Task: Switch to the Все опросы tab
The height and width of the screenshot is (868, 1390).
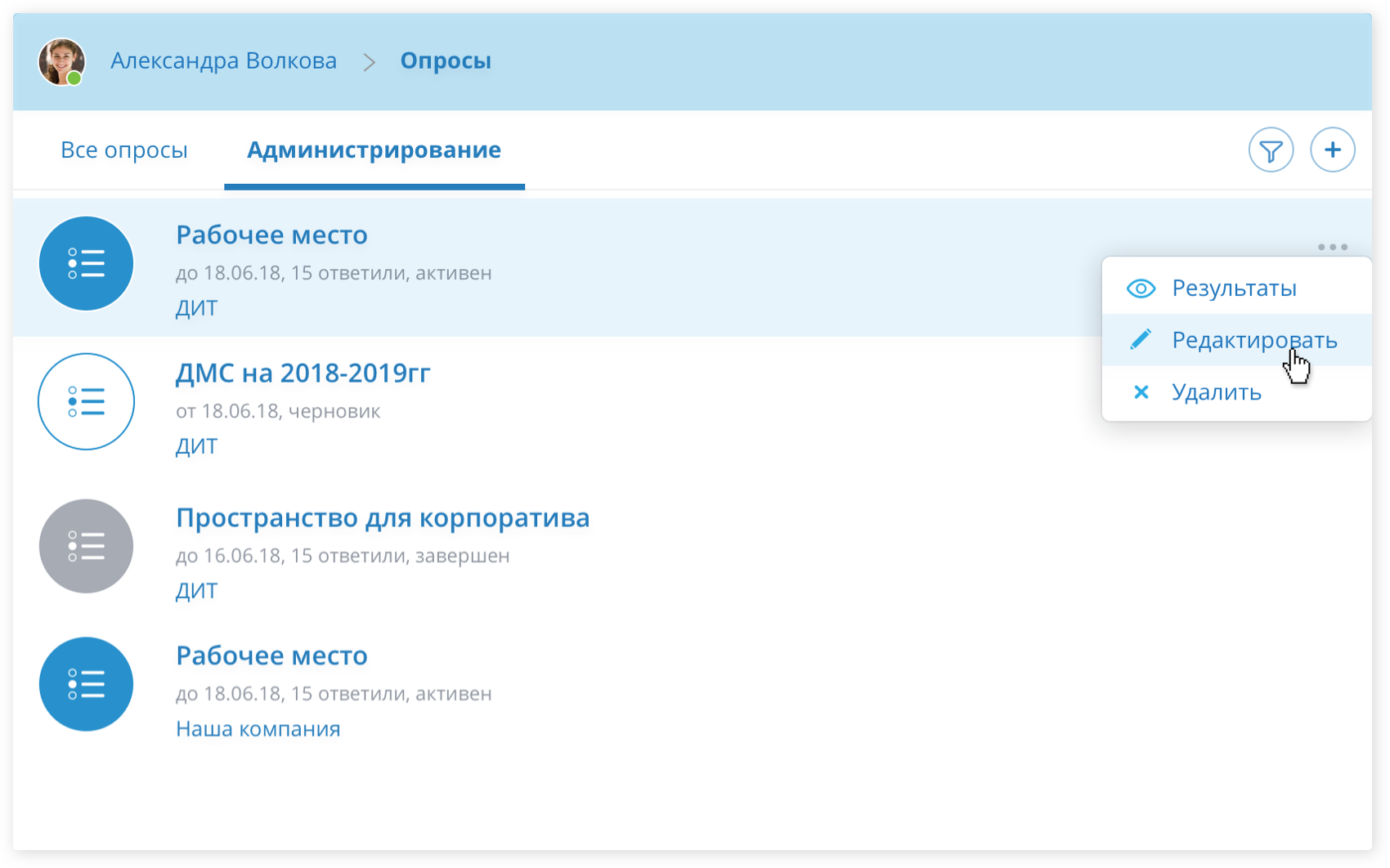Action: pos(124,150)
